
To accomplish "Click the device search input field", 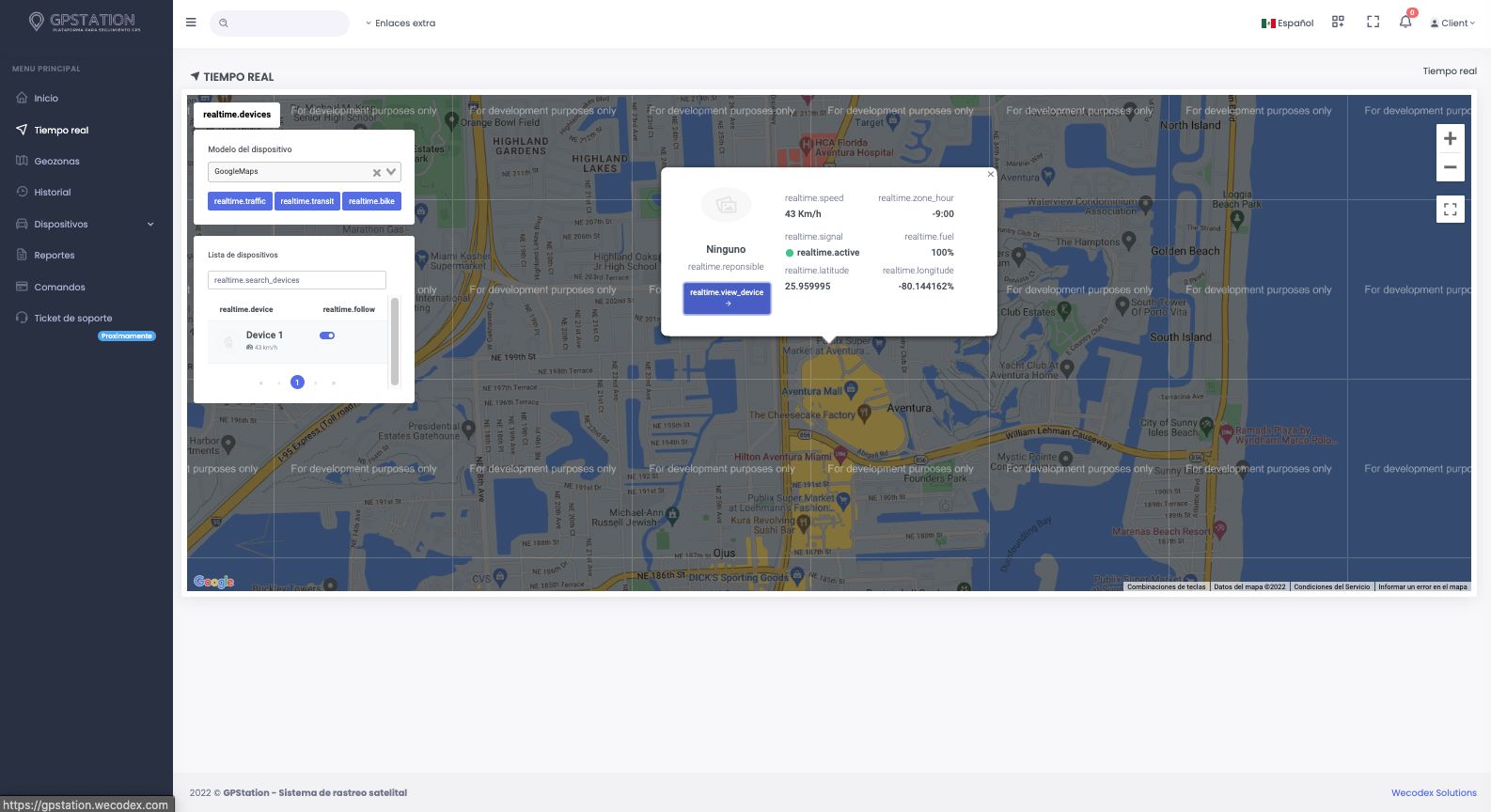I will [x=296, y=280].
